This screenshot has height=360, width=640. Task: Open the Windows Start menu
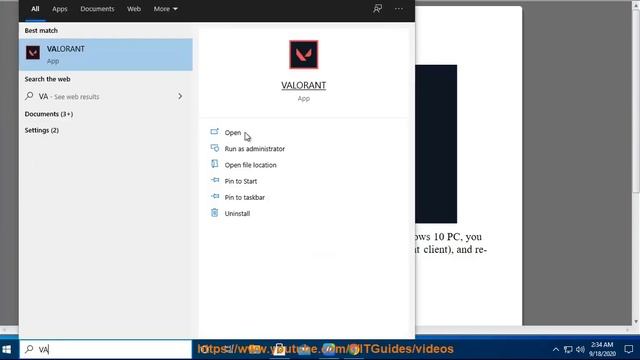pyautogui.click(x=7, y=349)
